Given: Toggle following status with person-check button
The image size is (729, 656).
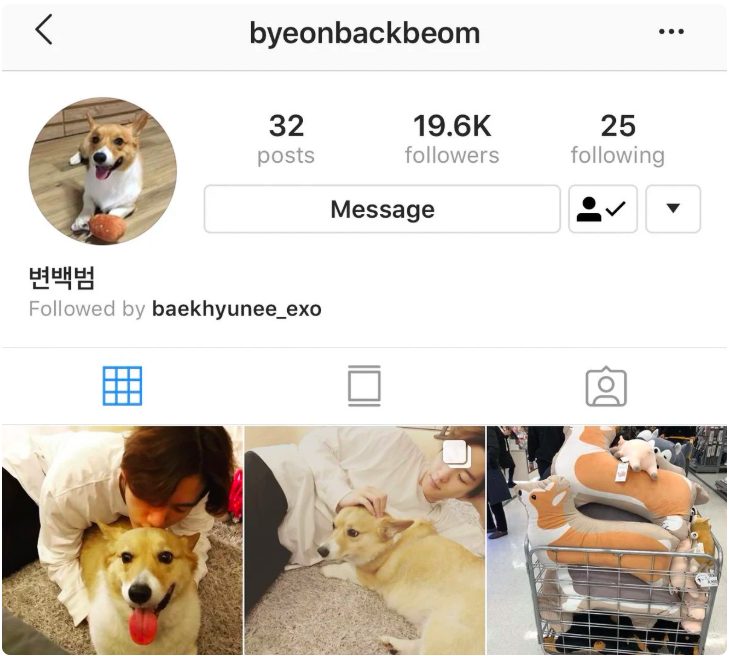Looking at the screenshot, I should pos(603,209).
